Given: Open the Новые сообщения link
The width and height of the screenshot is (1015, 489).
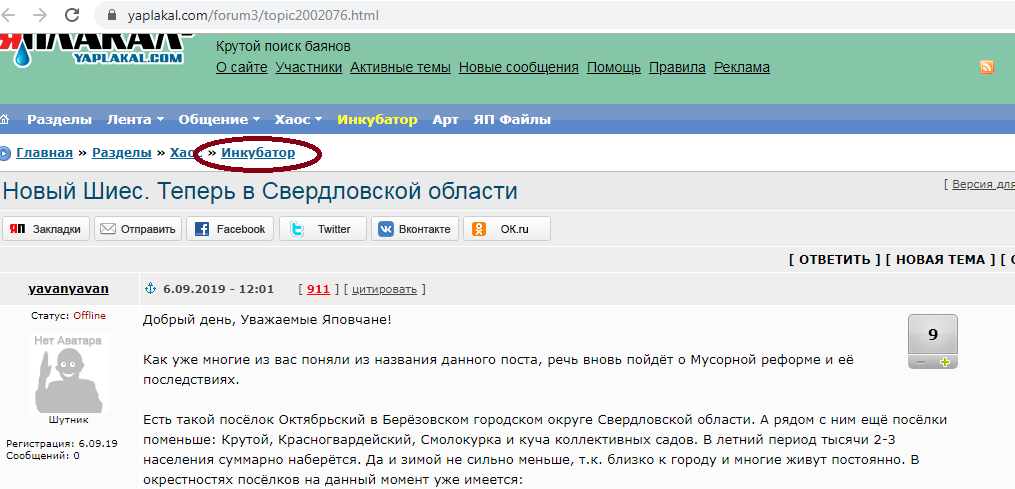Looking at the screenshot, I should pos(519,67).
